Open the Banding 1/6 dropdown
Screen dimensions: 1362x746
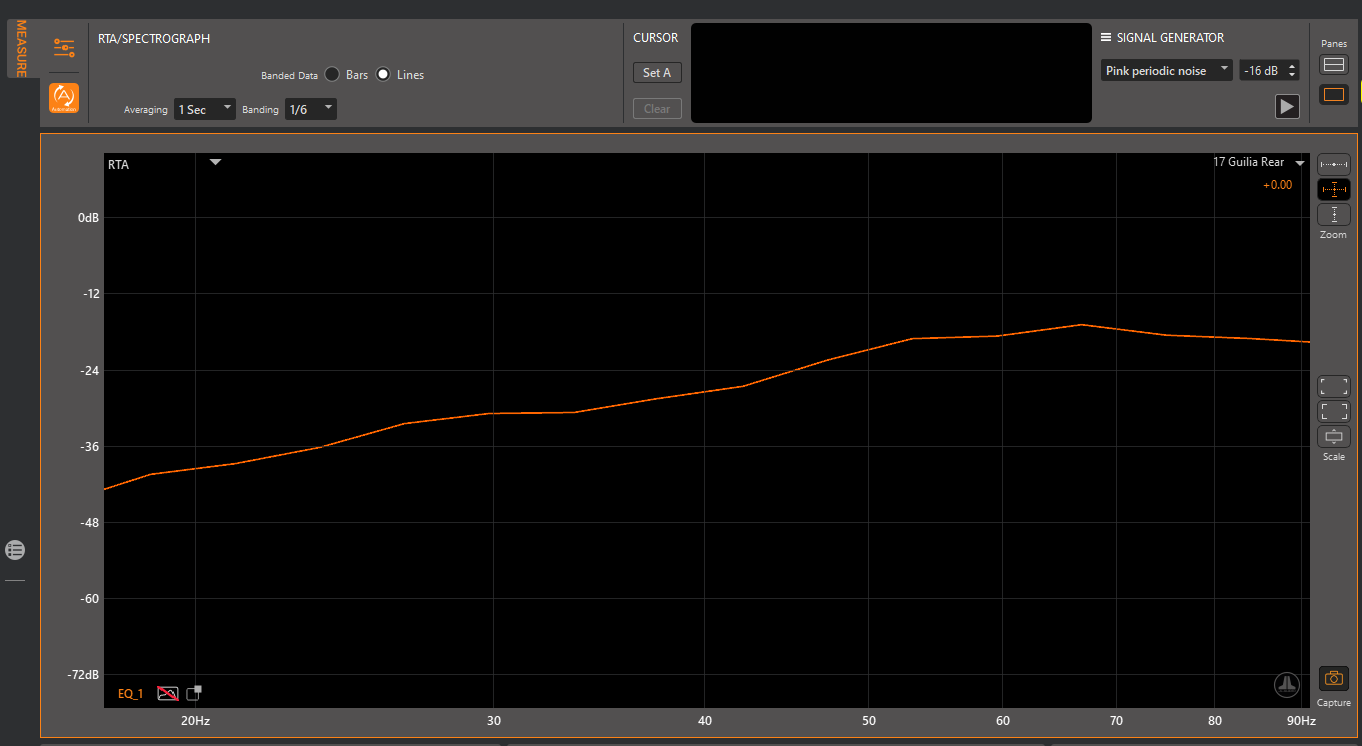(310, 109)
